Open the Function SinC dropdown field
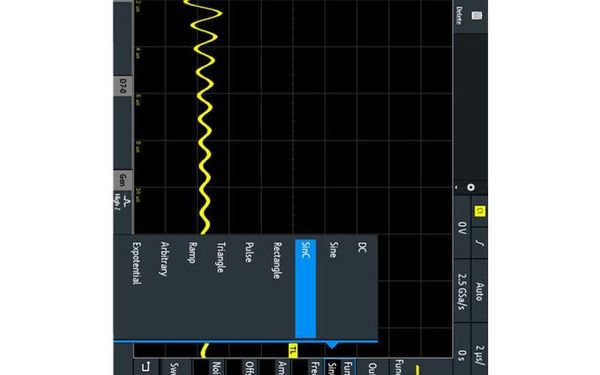The image size is (600, 375). coord(340,367)
